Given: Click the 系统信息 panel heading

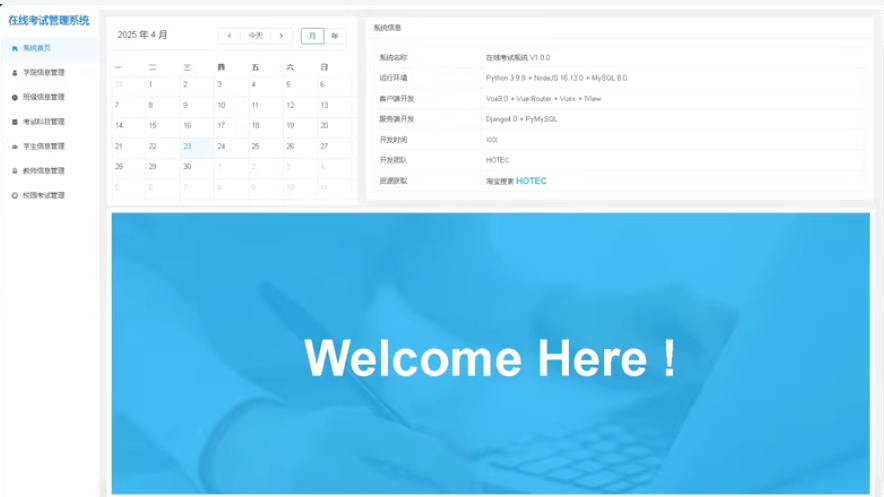Looking at the screenshot, I should coord(387,28).
